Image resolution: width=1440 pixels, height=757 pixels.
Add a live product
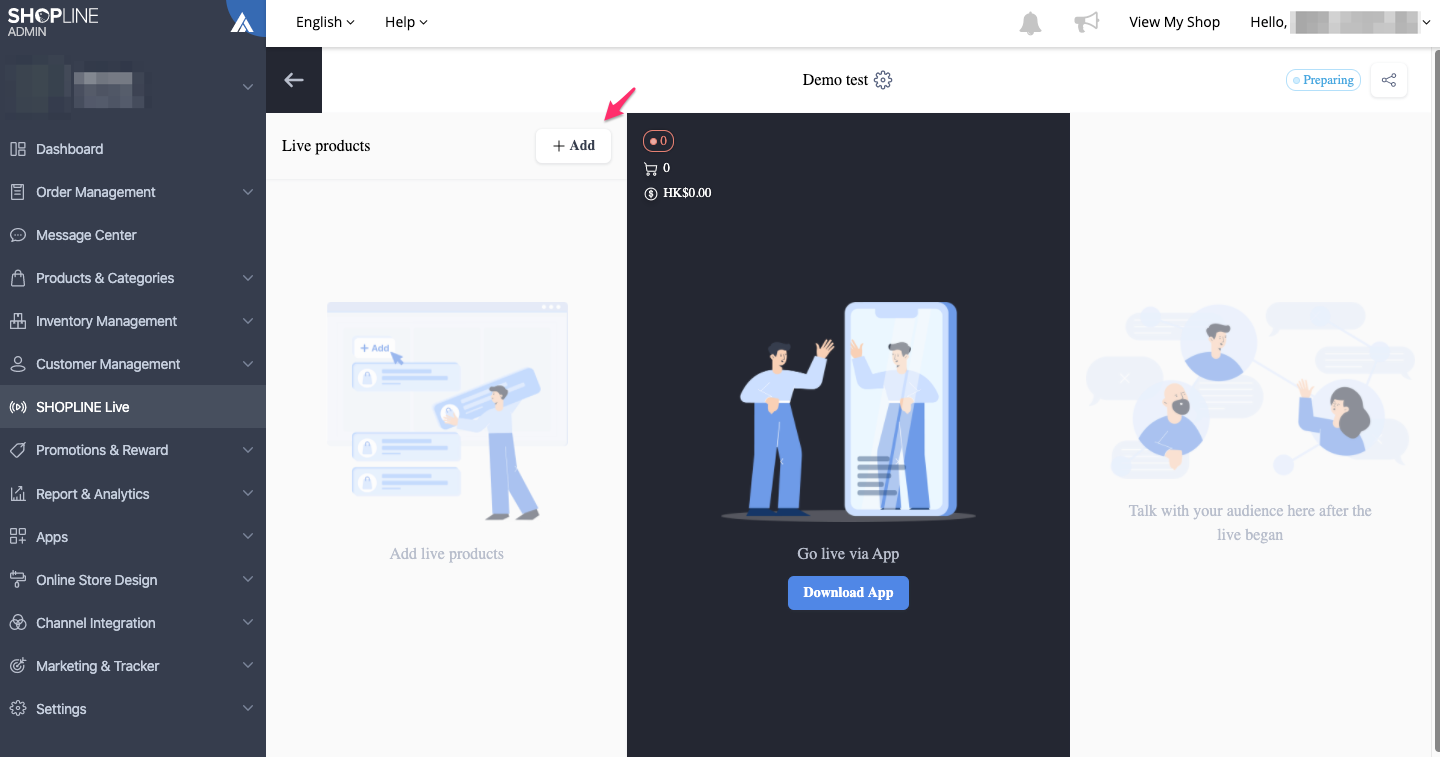pos(573,145)
